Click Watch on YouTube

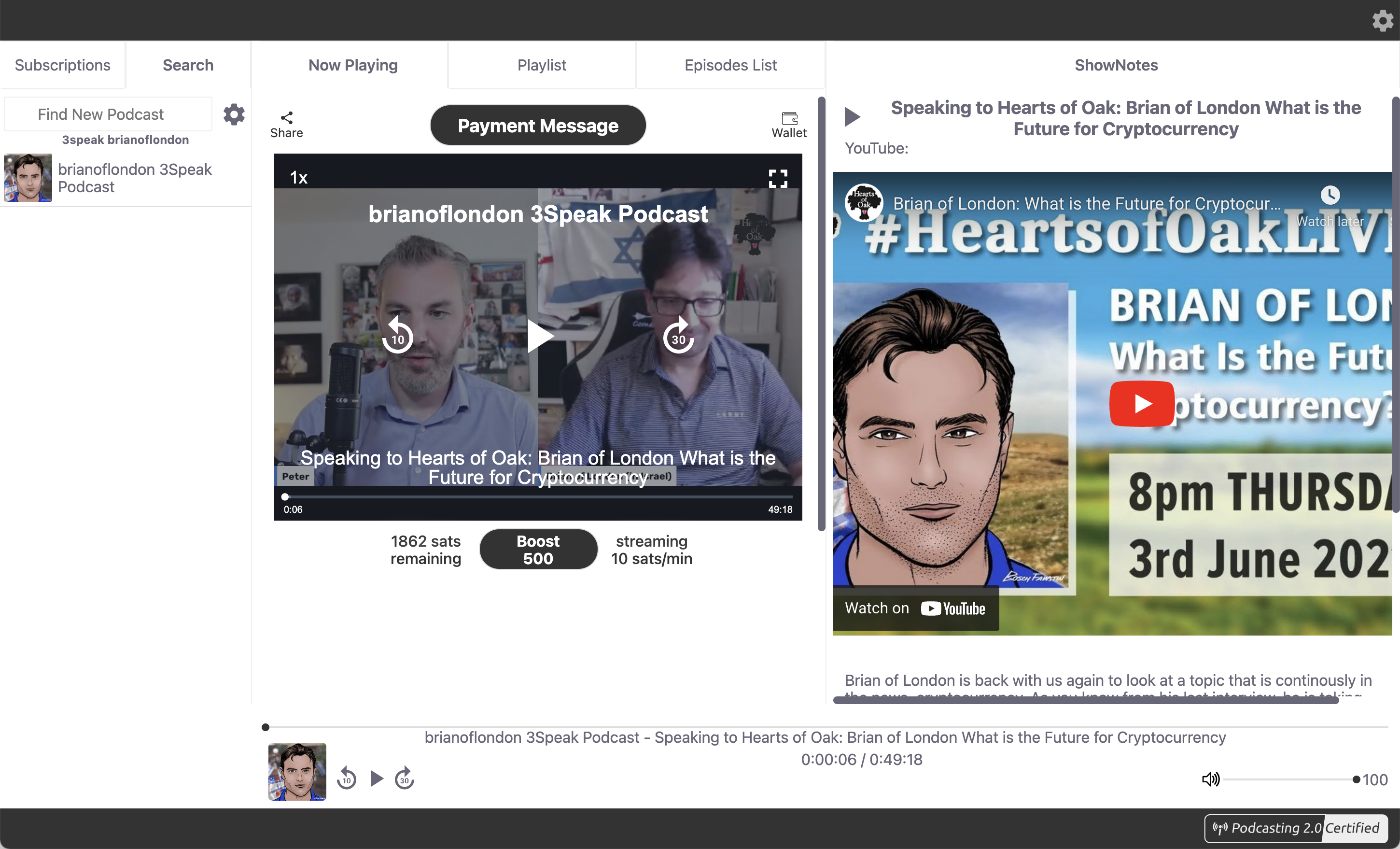point(915,608)
